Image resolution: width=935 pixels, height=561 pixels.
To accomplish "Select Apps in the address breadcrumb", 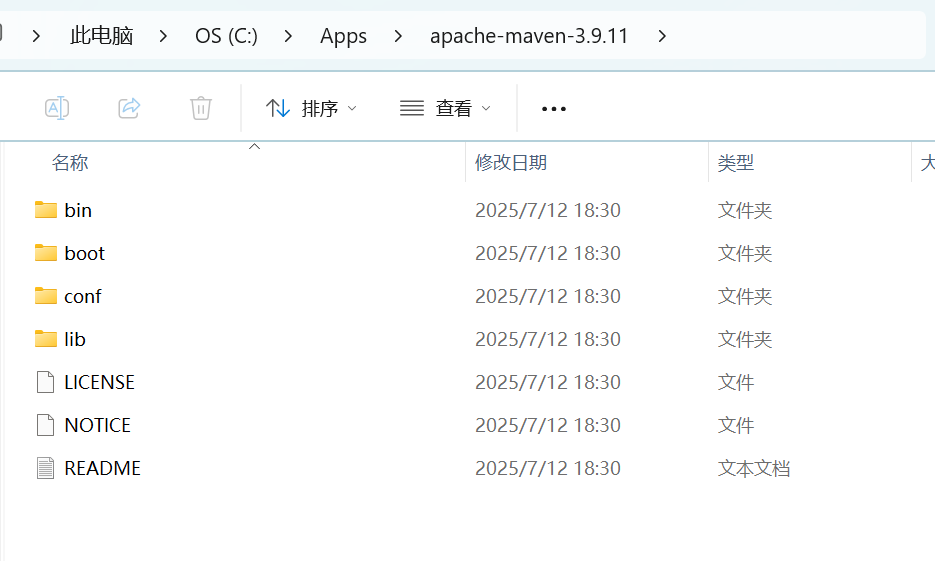I will point(343,36).
